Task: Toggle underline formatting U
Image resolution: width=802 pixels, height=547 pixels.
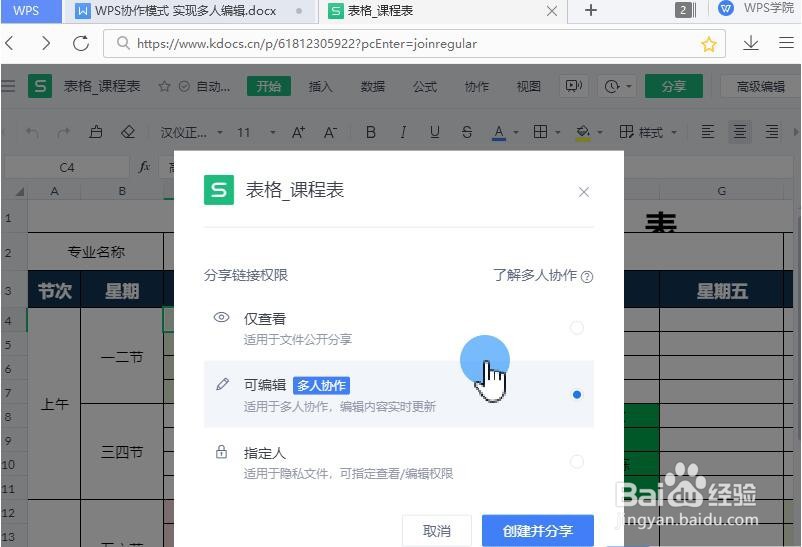Action: pyautogui.click(x=435, y=133)
